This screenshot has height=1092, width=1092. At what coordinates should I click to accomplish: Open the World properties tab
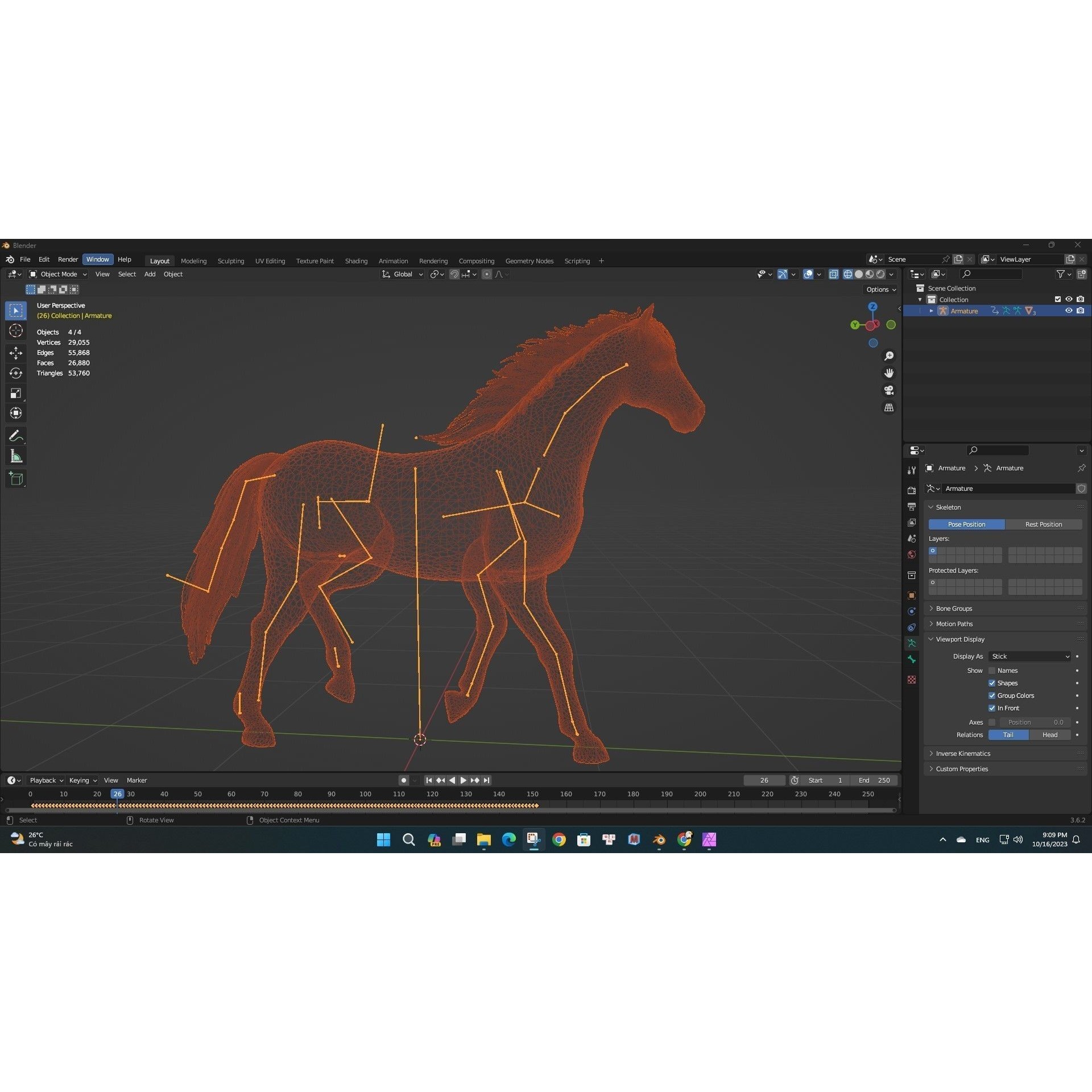912,554
